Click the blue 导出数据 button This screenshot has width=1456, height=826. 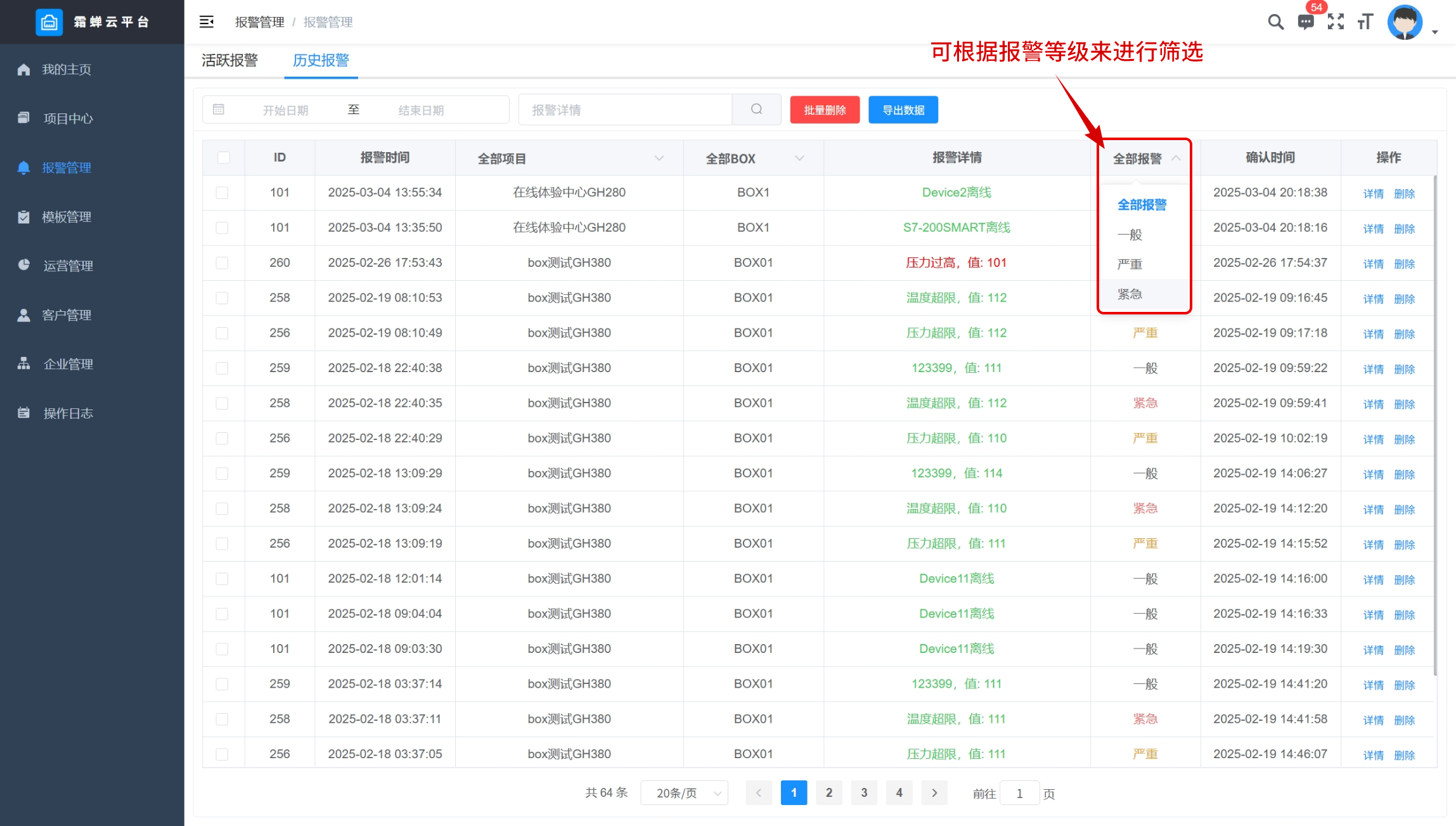pyautogui.click(x=903, y=110)
